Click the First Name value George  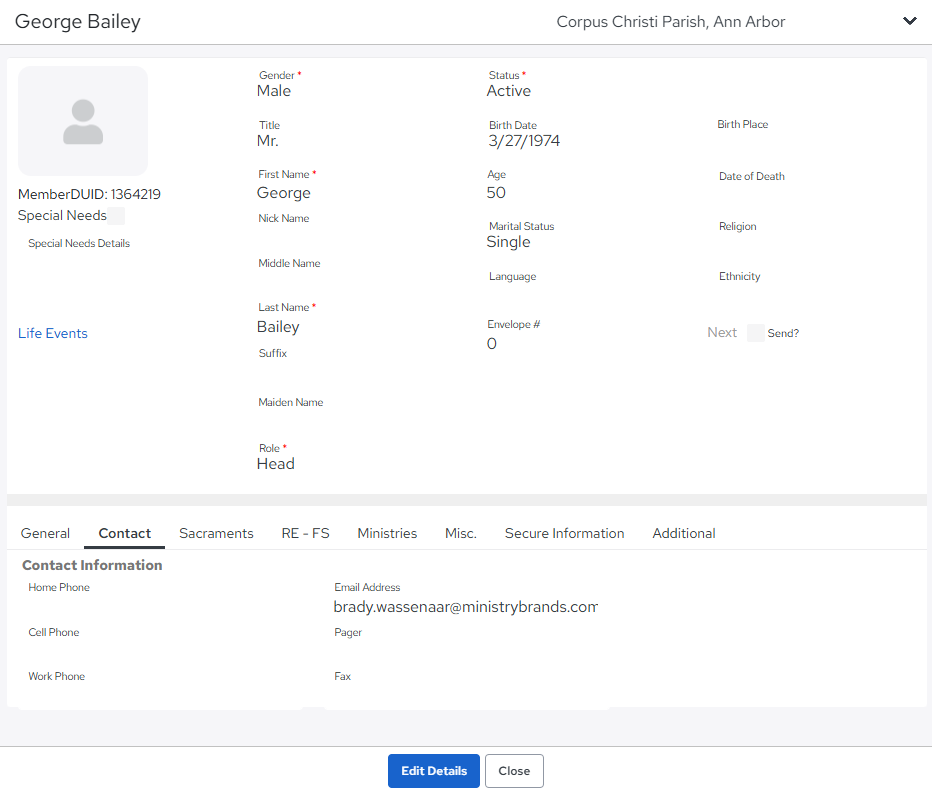(284, 193)
